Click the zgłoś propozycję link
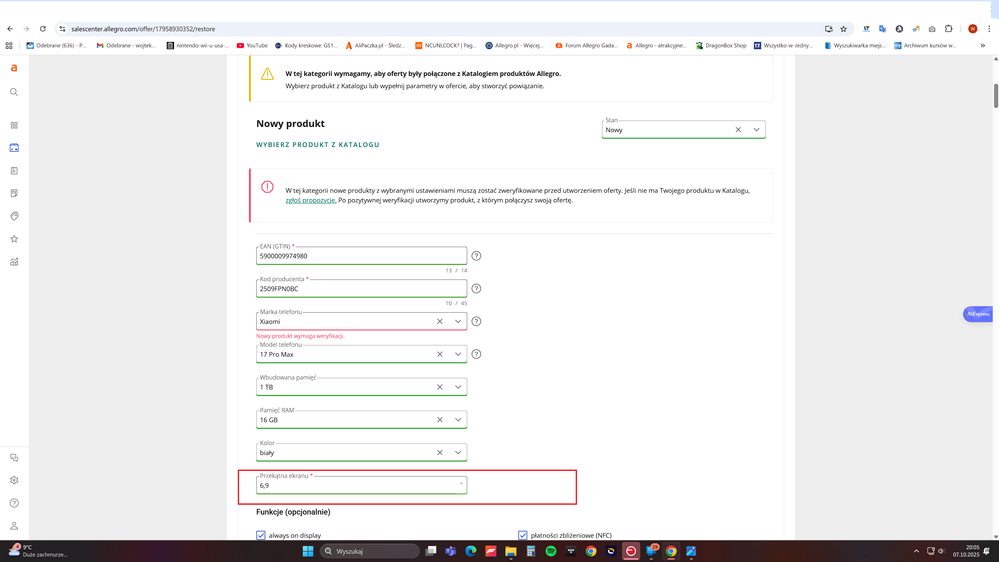 coord(310,200)
